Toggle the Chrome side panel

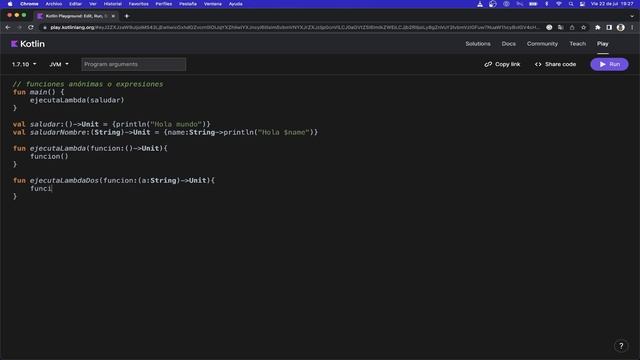pos(609,27)
